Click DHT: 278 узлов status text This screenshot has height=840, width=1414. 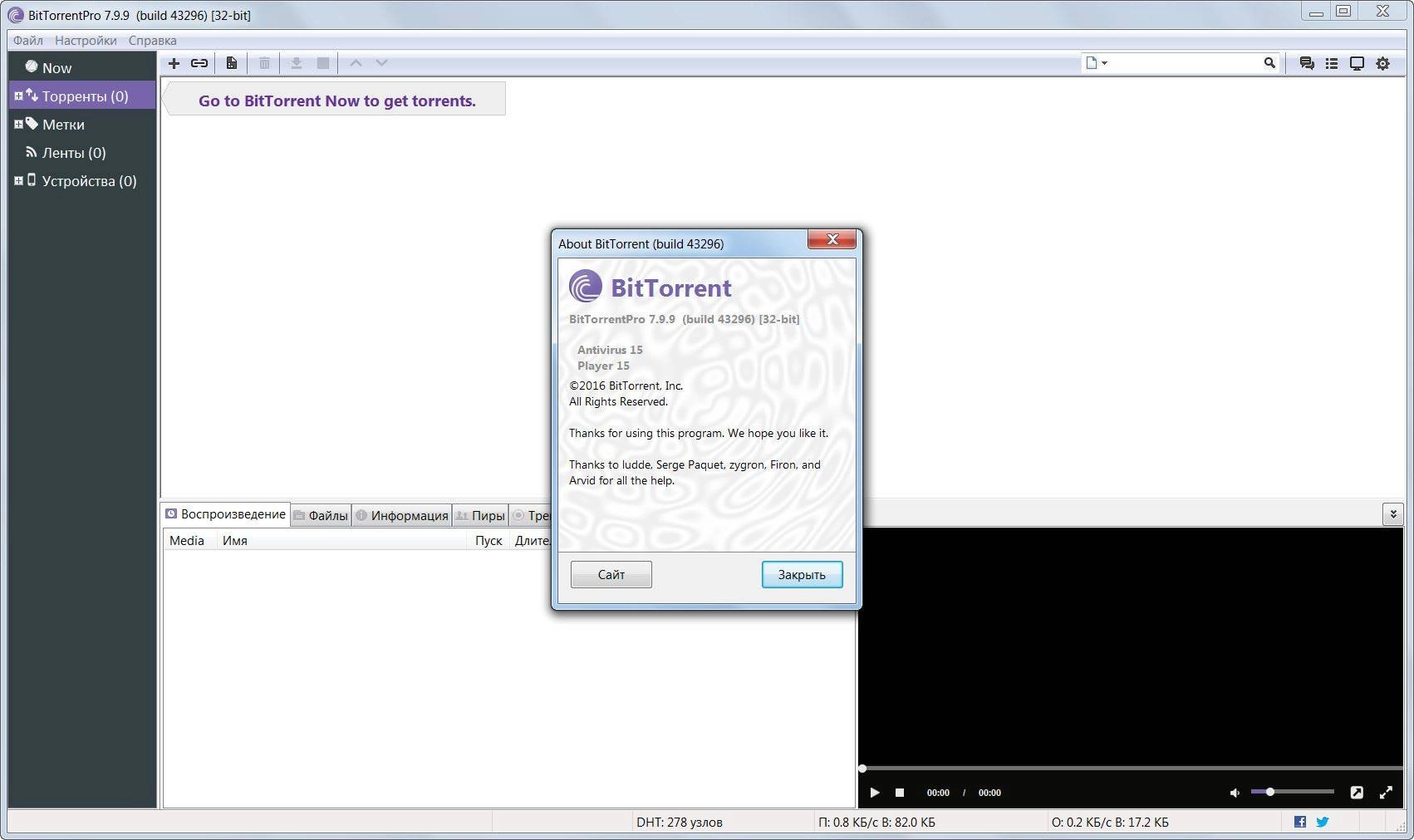680,823
